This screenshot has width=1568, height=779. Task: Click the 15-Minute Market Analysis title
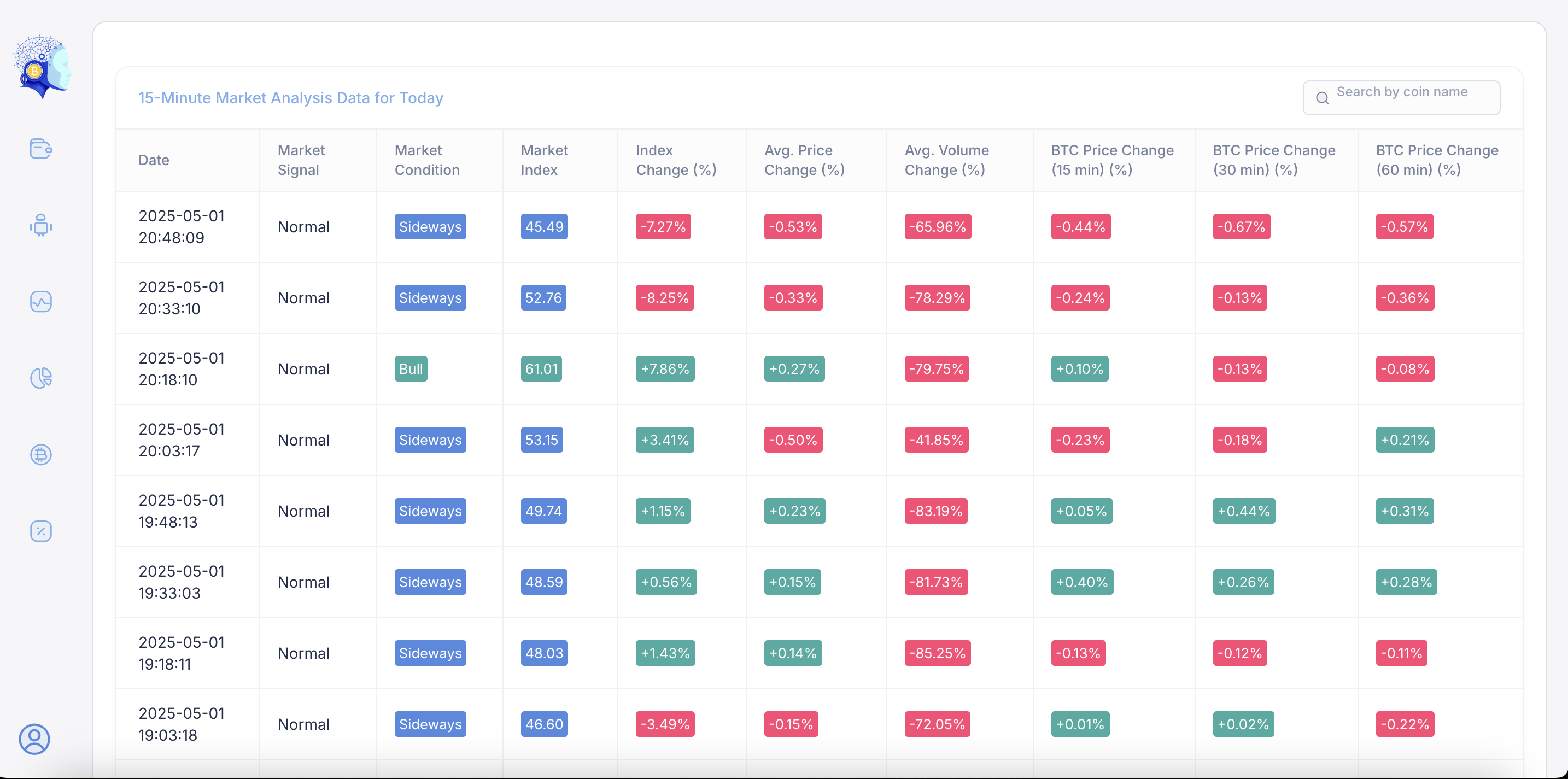point(290,98)
